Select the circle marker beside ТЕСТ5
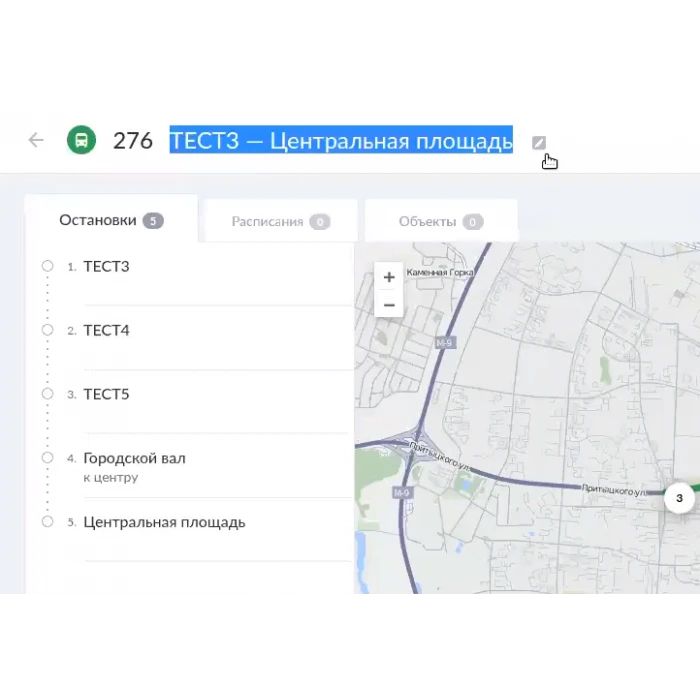Viewport: 700px width, 700px height. click(47, 394)
